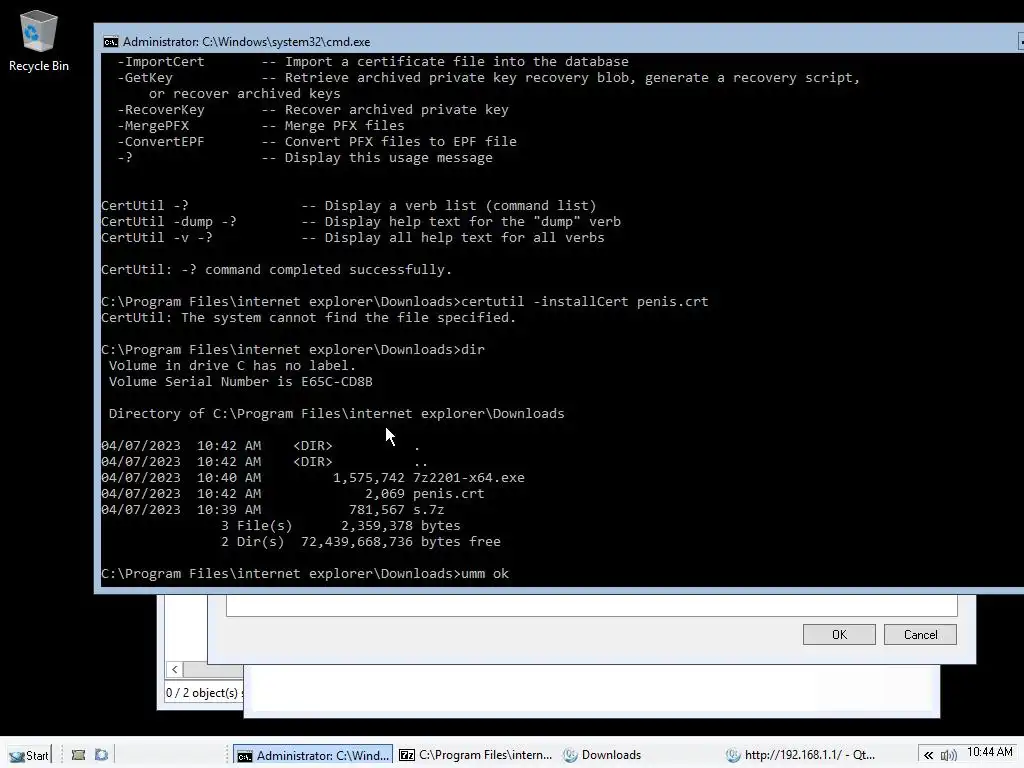
Task: Click 'CertUtil: -? command completed successfully.' line
Action: pyautogui.click(x=276, y=270)
